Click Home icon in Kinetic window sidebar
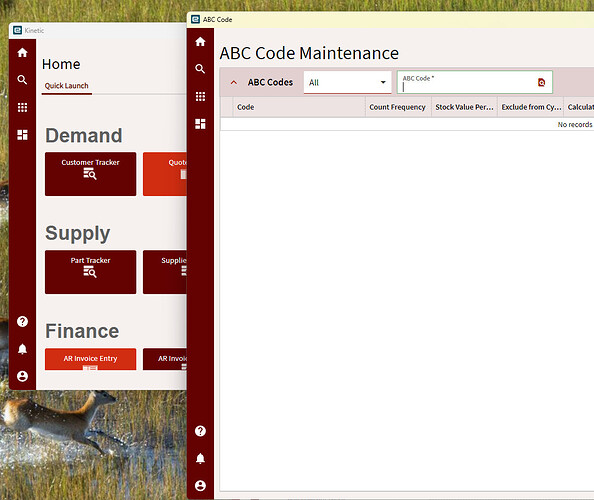 point(22,53)
